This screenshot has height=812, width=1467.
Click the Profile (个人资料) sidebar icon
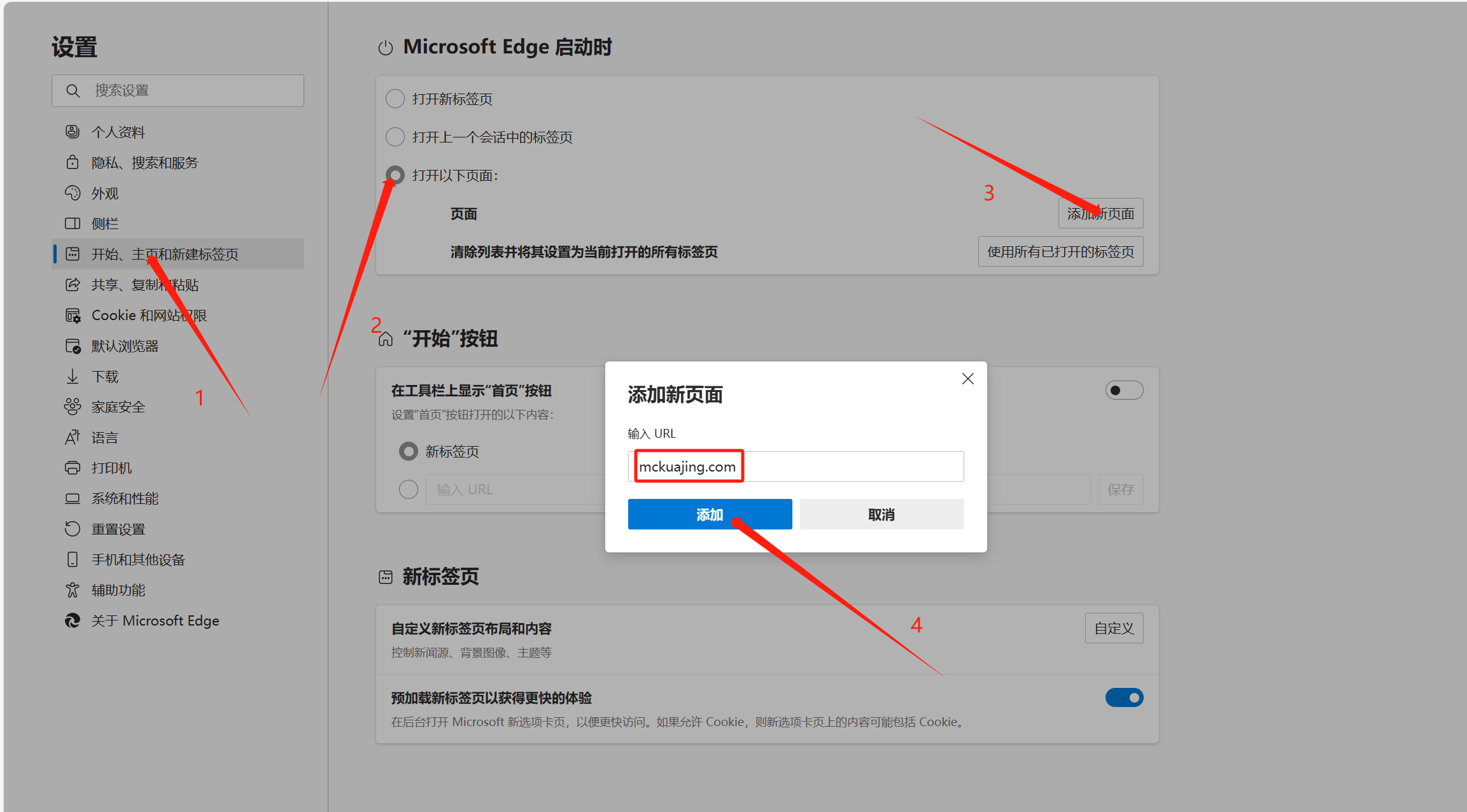click(73, 132)
